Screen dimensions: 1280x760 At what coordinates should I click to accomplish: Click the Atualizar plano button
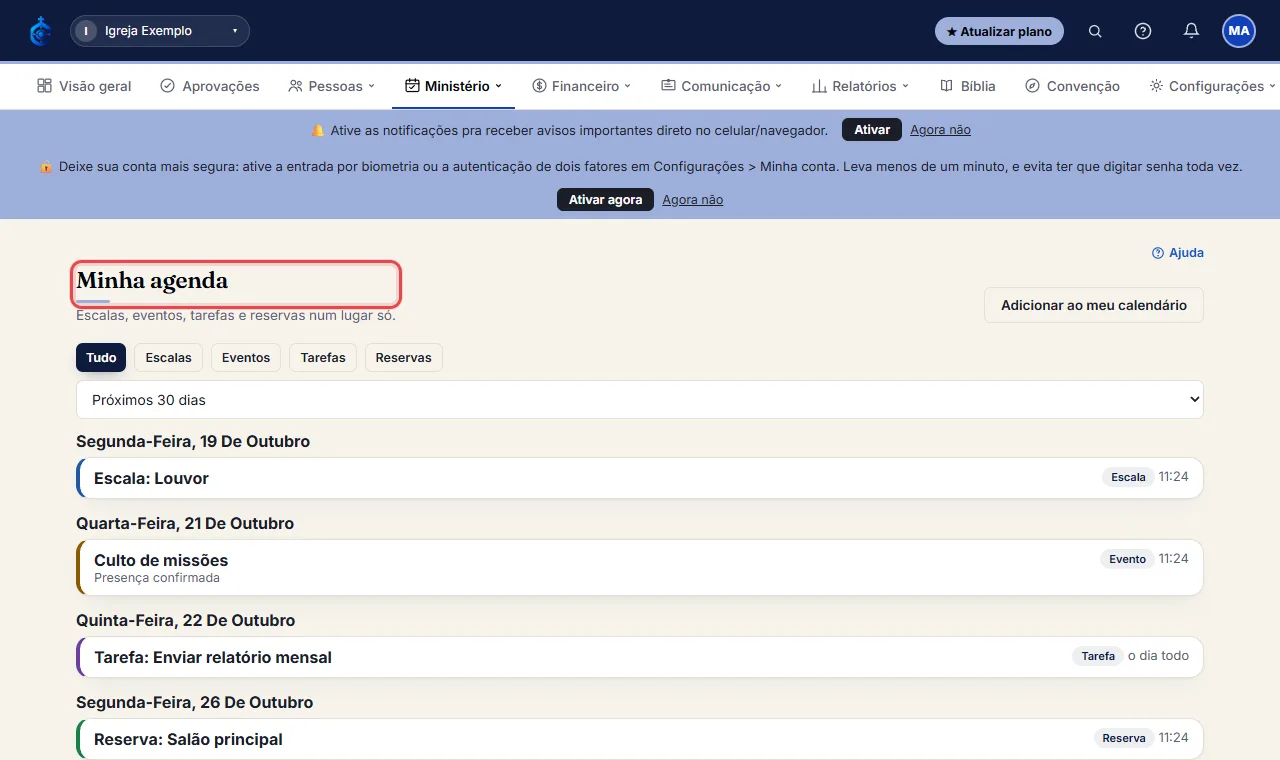999,31
